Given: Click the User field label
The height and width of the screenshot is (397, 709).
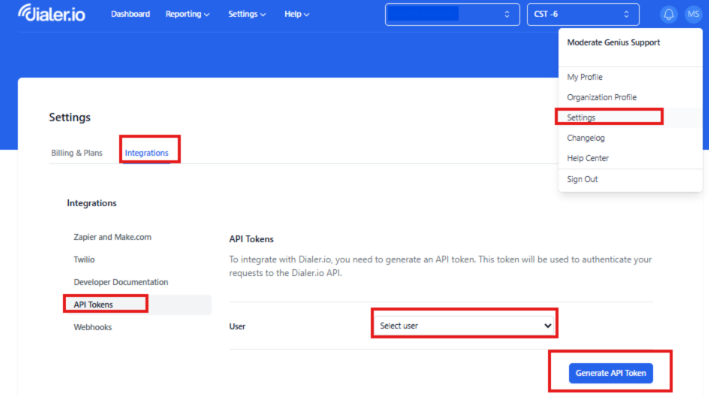Looking at the screenshot, I should 237,326.
